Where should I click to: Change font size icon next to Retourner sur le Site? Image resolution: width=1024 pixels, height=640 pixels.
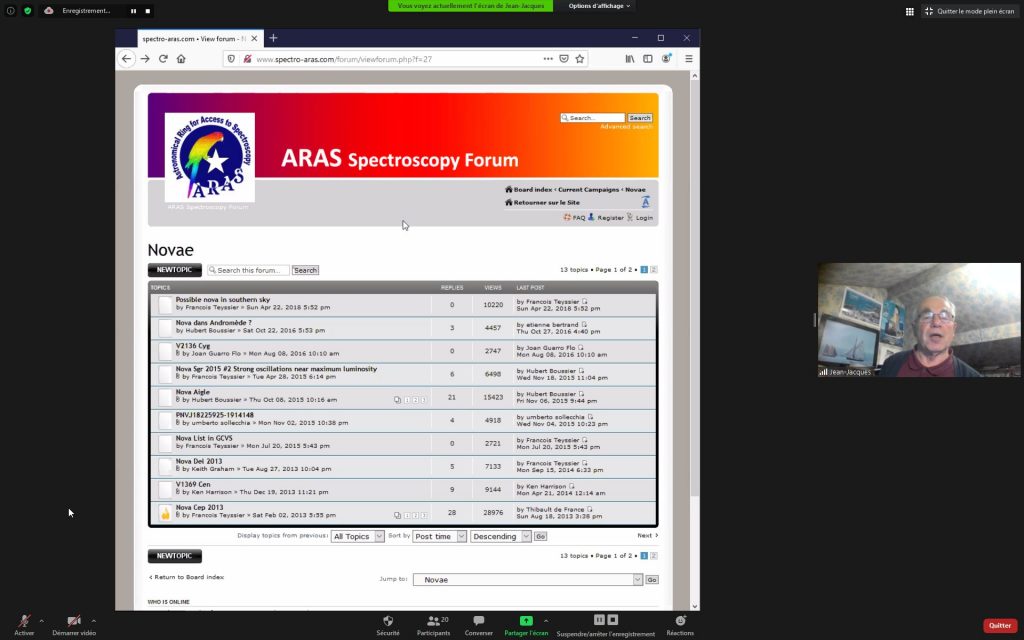click(645, 202)
